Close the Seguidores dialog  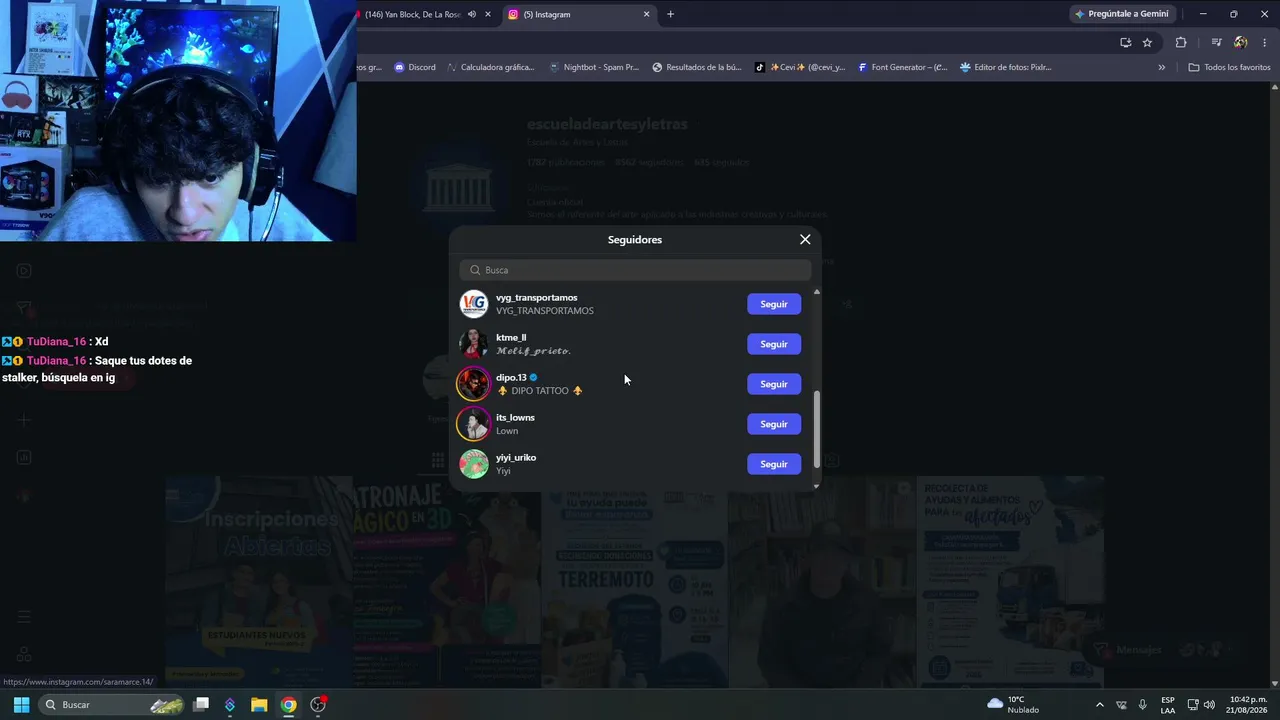click(x=805, y=240)
